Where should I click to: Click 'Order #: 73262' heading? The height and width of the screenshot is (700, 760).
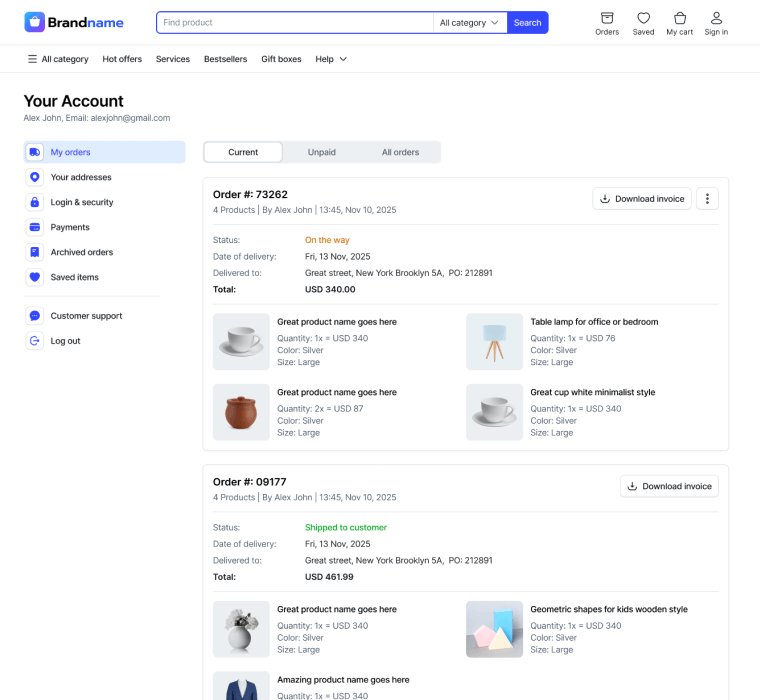(250, 194)
